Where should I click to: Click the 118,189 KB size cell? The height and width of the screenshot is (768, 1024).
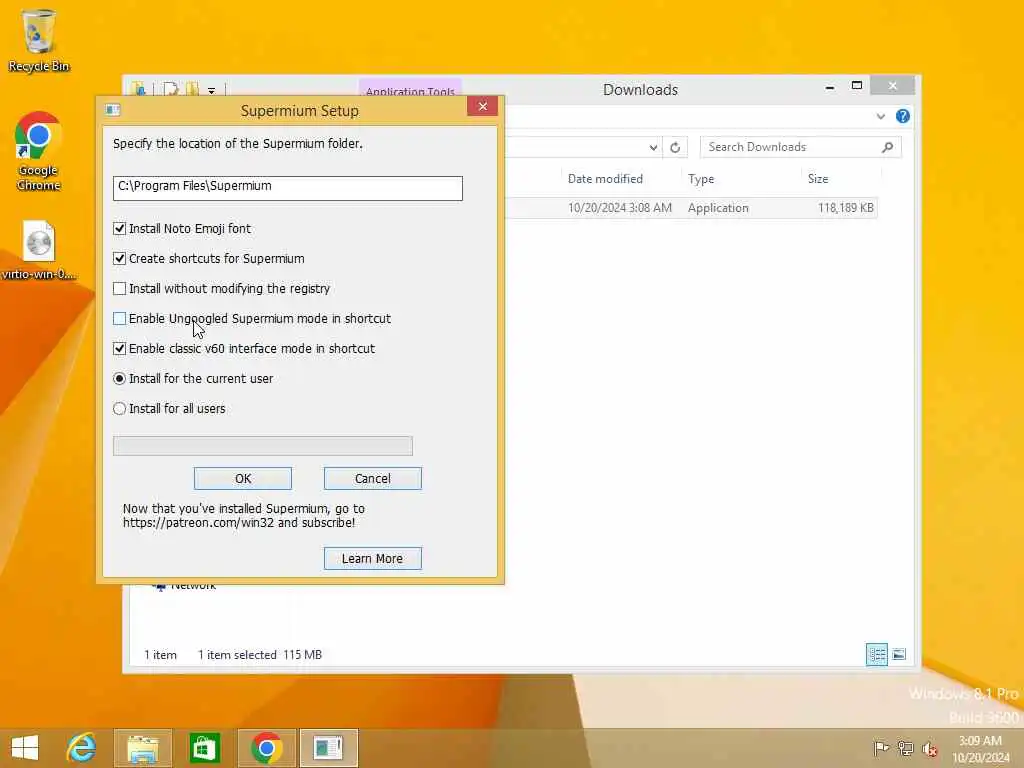[845, 208]
